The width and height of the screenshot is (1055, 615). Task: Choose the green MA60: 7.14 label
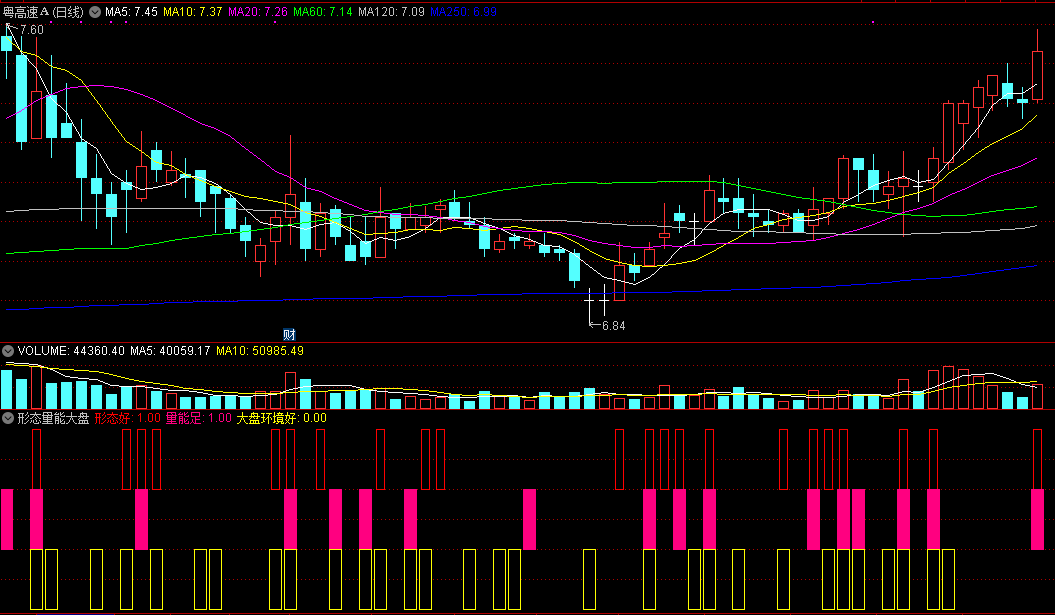(322, 12)
